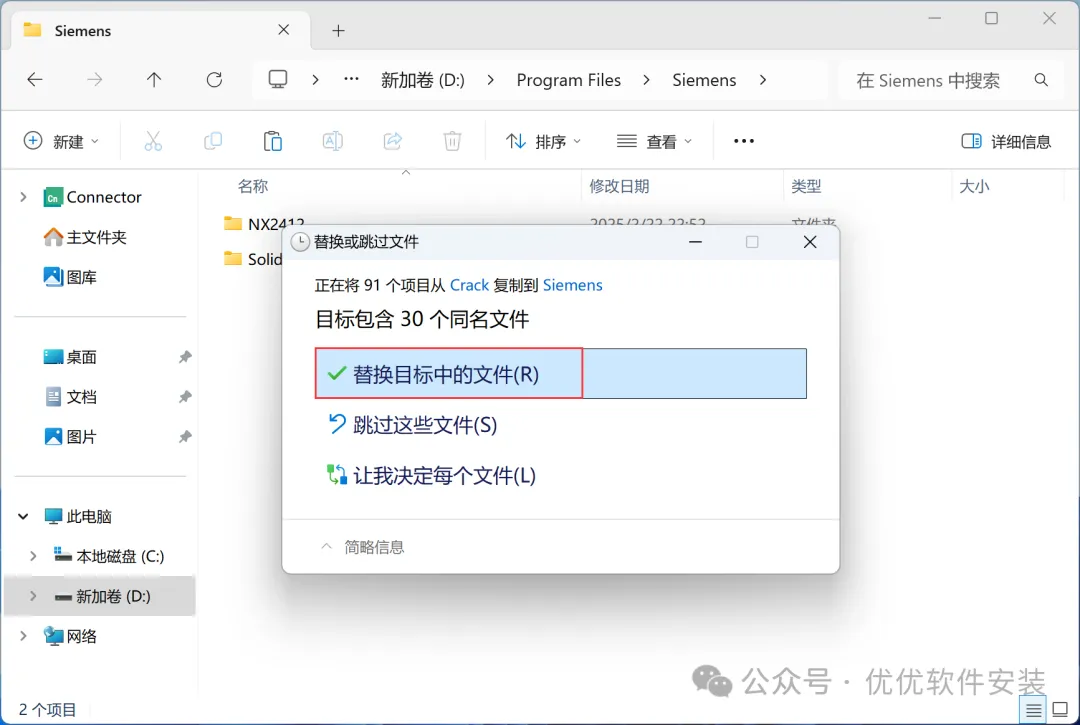Image resolution: width=1080 pixels, height=725 pixels.
Task: Expand the Connector tree node
Action: pyautogui.click(x=23, y=197)
